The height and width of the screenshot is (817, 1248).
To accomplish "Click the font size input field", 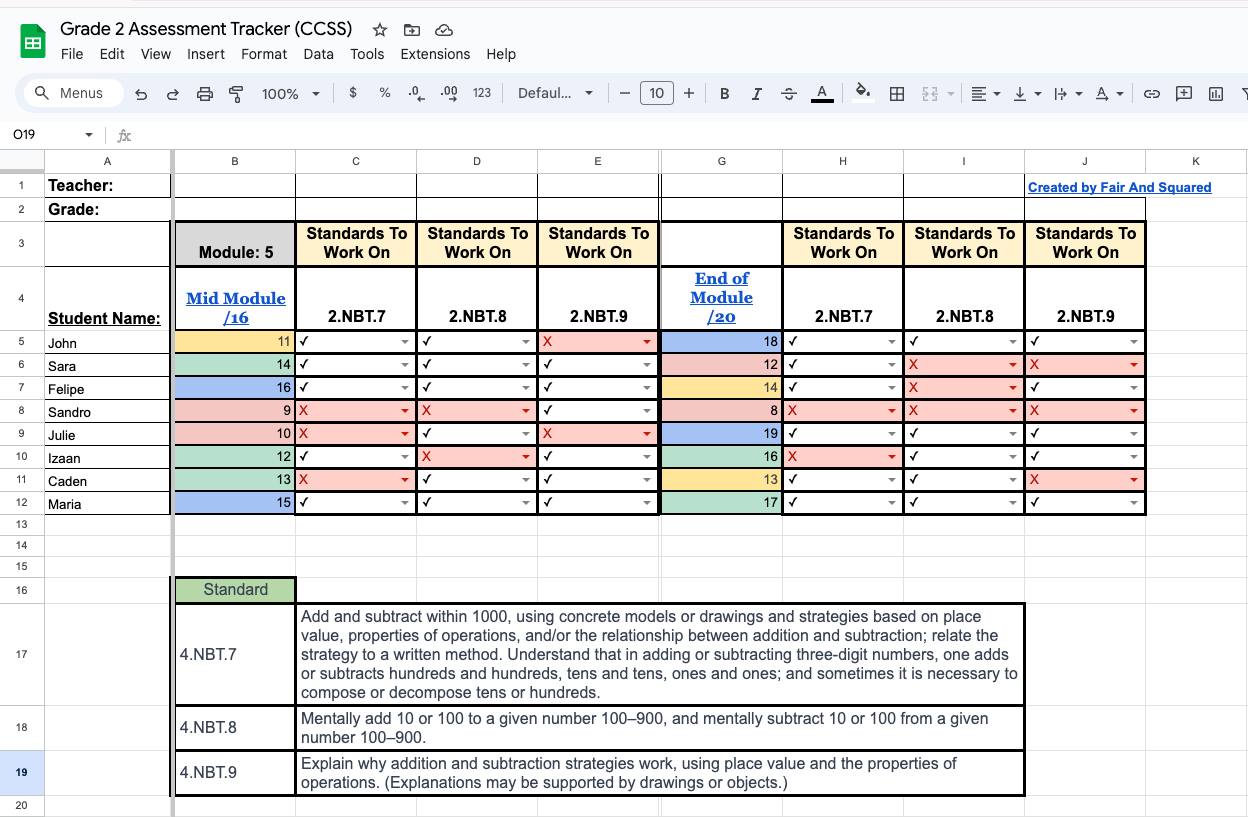I will point(656,94).
